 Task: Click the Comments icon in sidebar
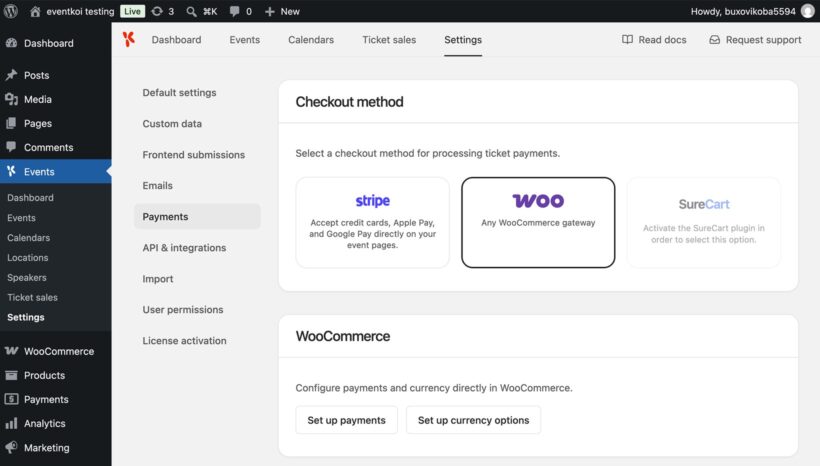(x=12, y=147)
